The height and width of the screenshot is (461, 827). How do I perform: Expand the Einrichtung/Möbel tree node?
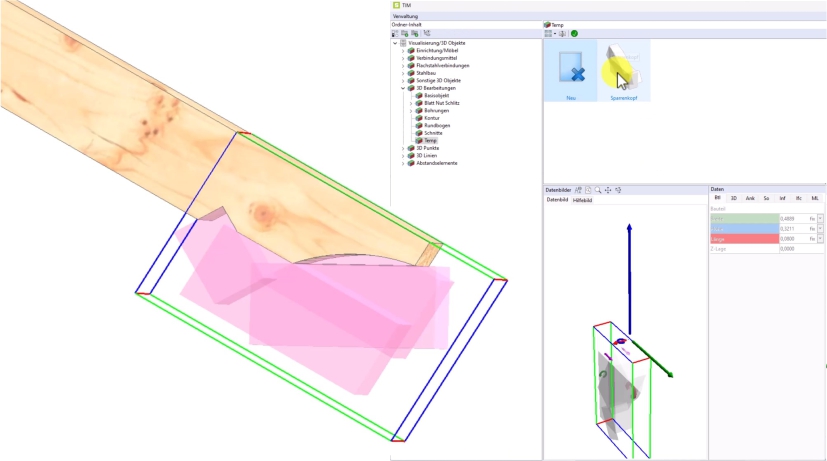pyautogui.click(x=403, y=51)
